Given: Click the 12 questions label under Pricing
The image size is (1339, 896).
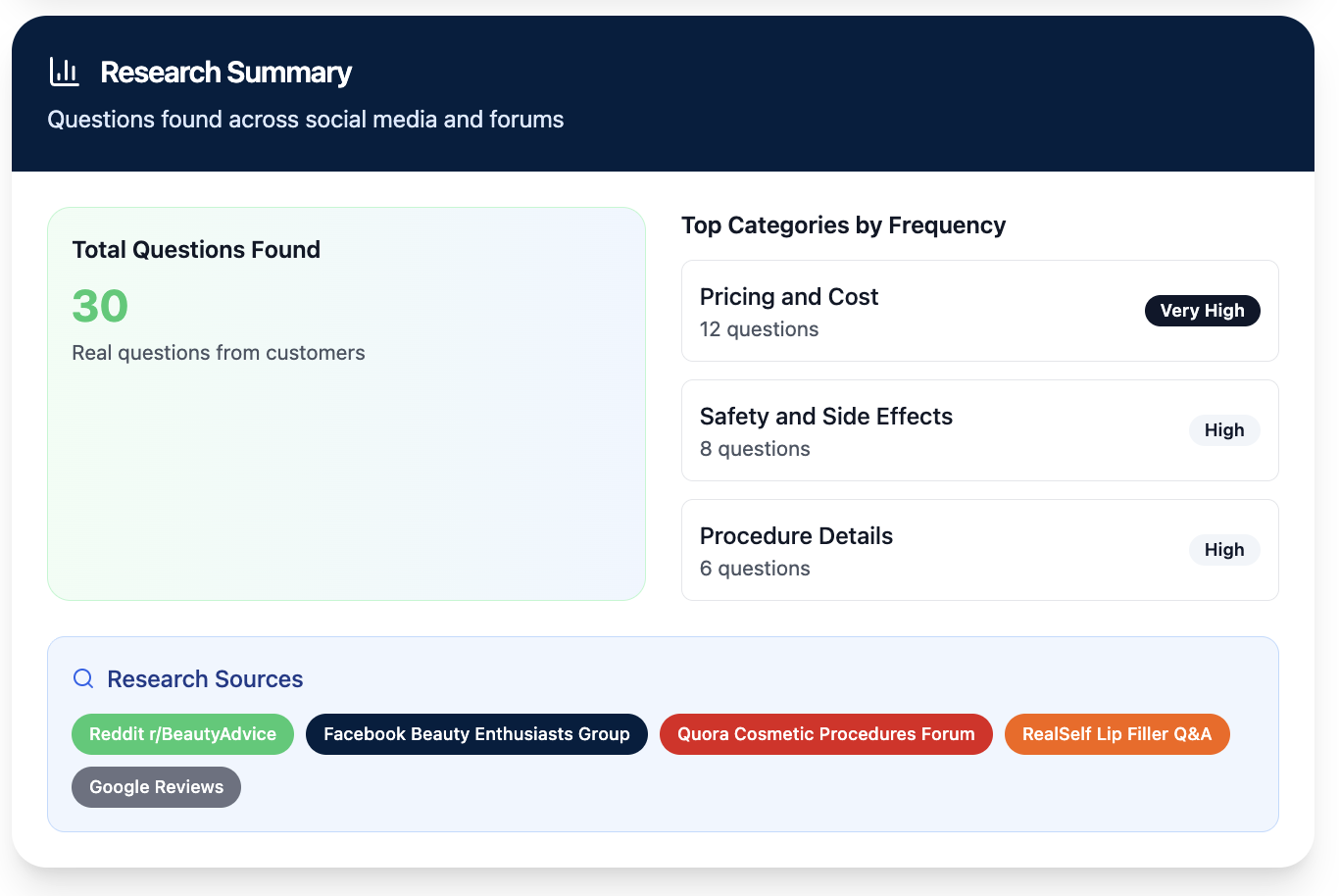Looking at the screenshot, I should pyautogui.click(x=759, y=329).
